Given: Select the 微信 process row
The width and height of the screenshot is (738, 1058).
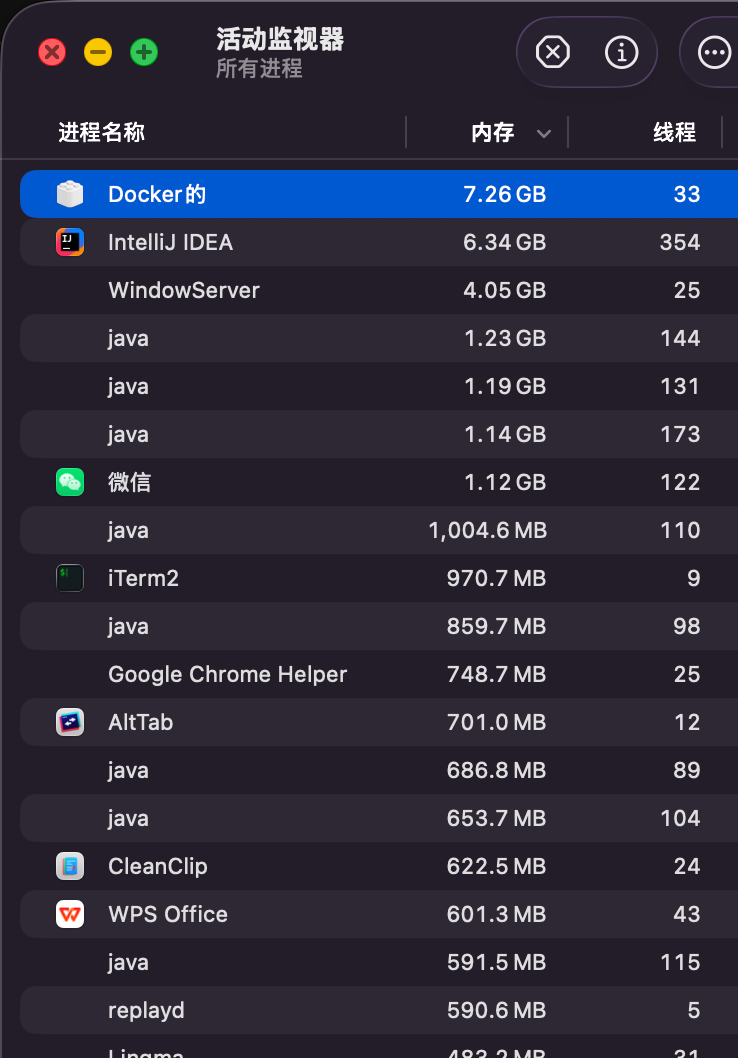Looking at the screenshot, I should [379, 482].
